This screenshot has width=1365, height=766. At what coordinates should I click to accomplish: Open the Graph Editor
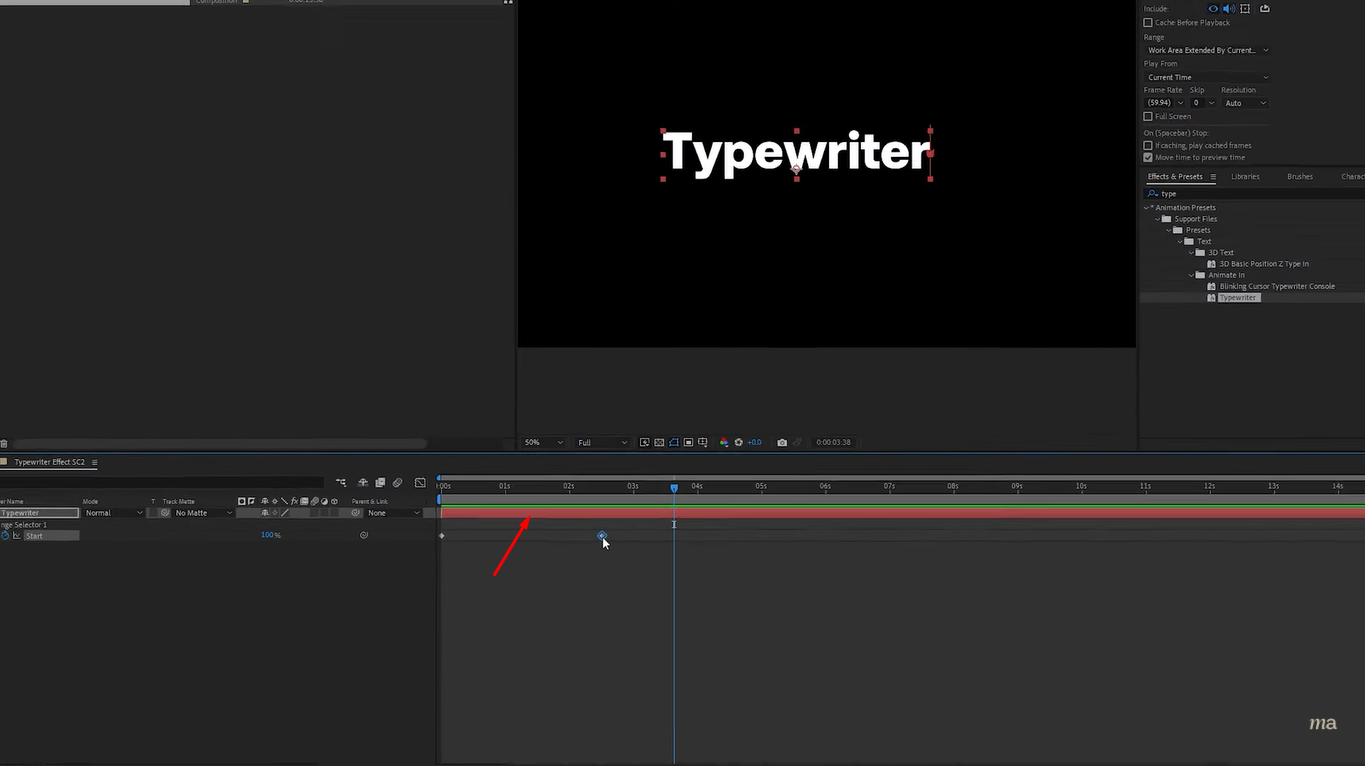[420, 482]
